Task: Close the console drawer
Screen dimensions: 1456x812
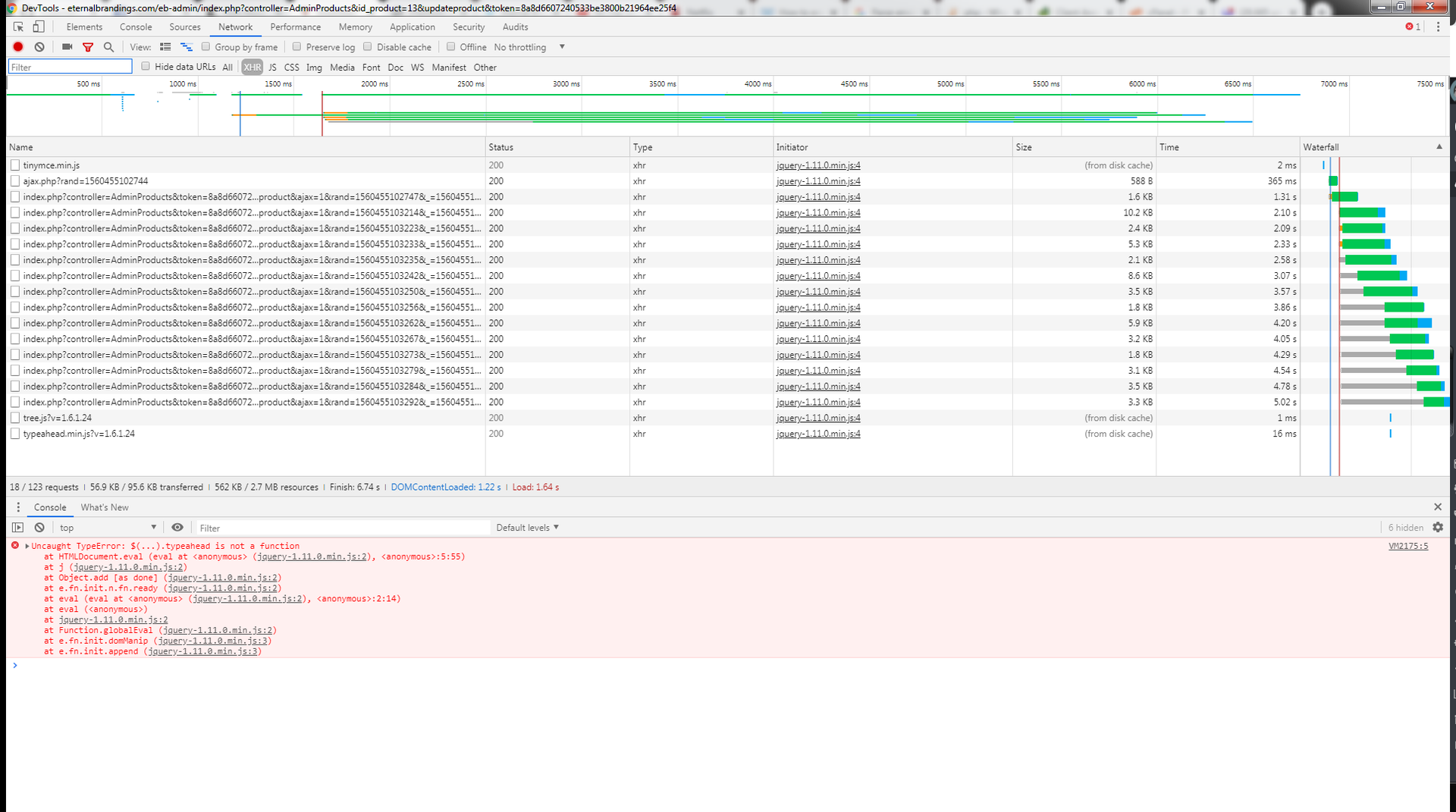Action: [x=1438, y=506]
